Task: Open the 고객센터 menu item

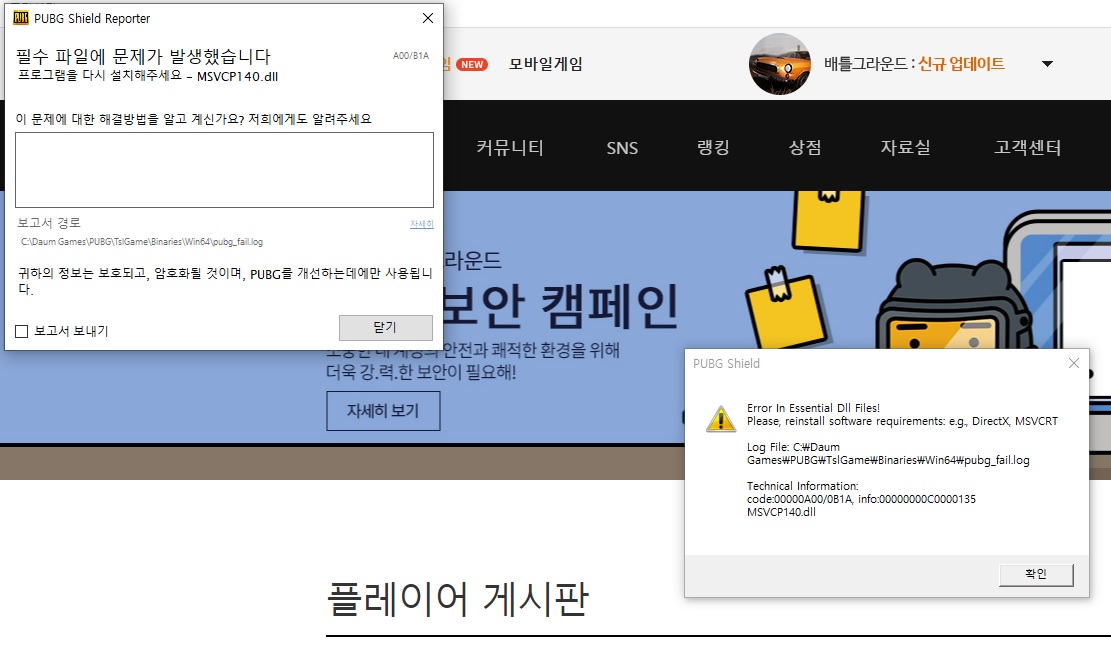Action: (1027, 147)
